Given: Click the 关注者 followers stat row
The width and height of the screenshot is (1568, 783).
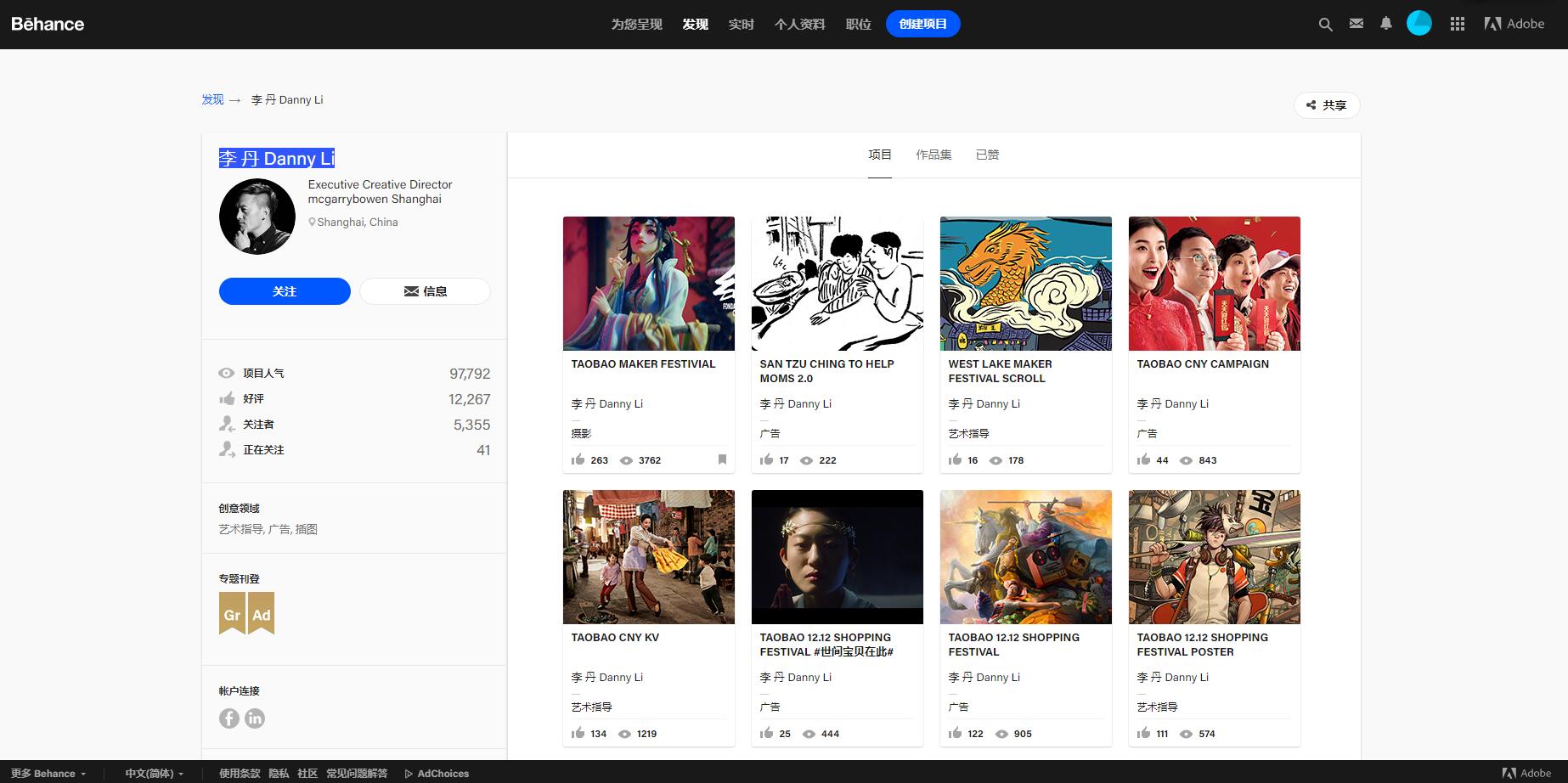Looking at the screenshot, I should (x=354, y=425).
